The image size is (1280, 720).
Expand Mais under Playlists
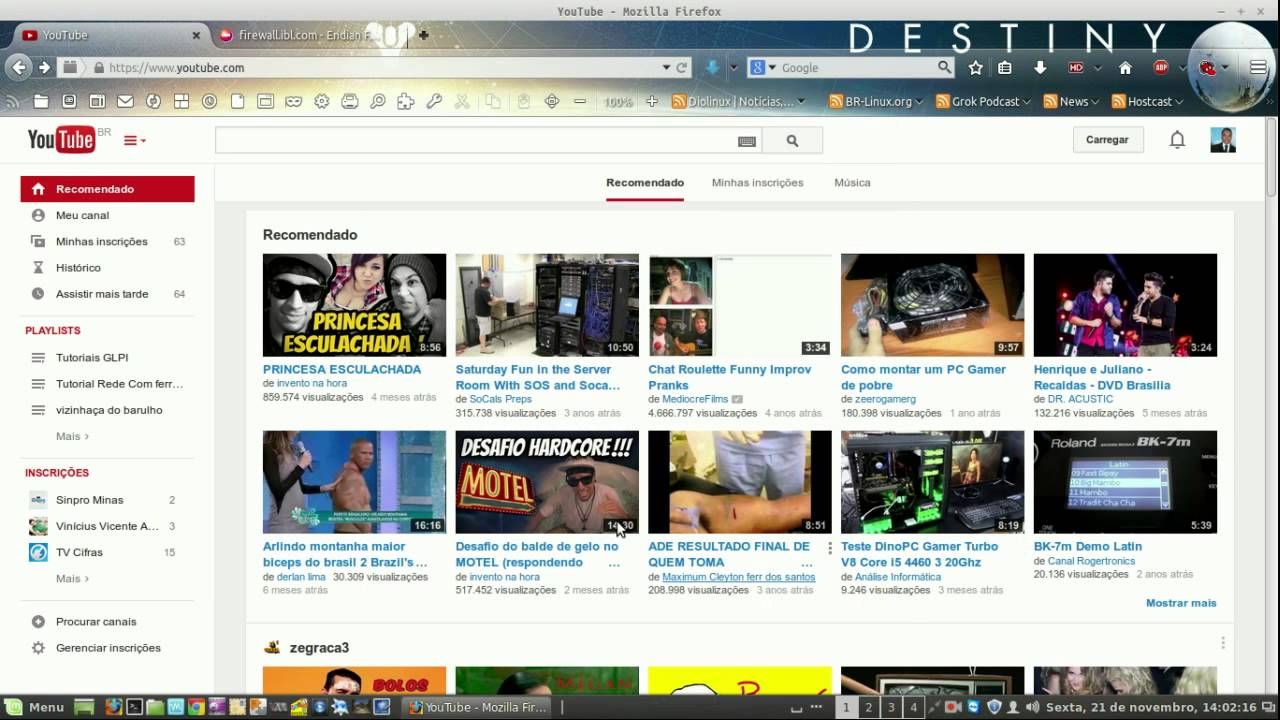click(x=72, y=436)
